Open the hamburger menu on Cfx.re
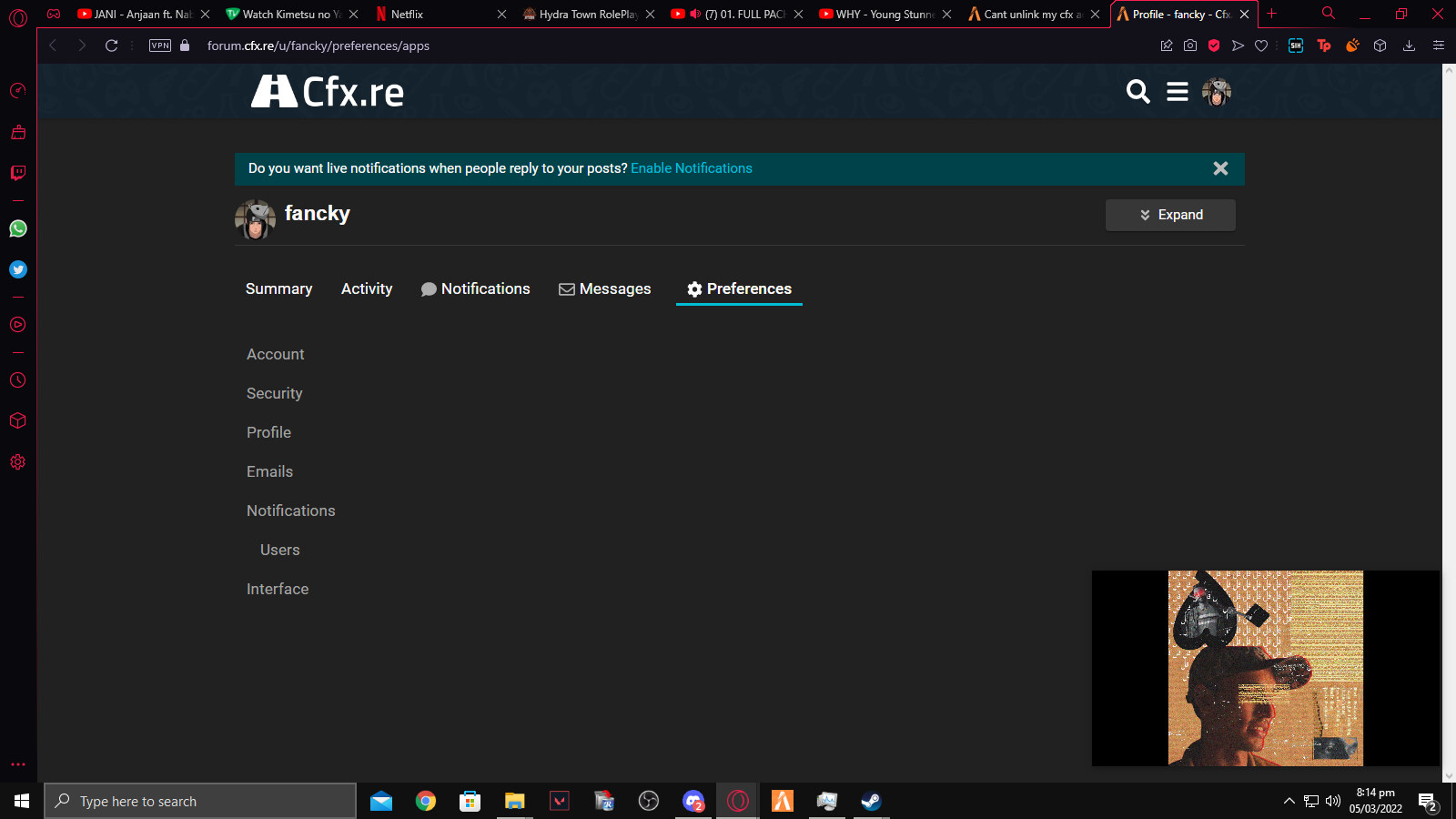Image resolution: width=1456 pixels, height=819 pixels. [x=1177, y=91]
